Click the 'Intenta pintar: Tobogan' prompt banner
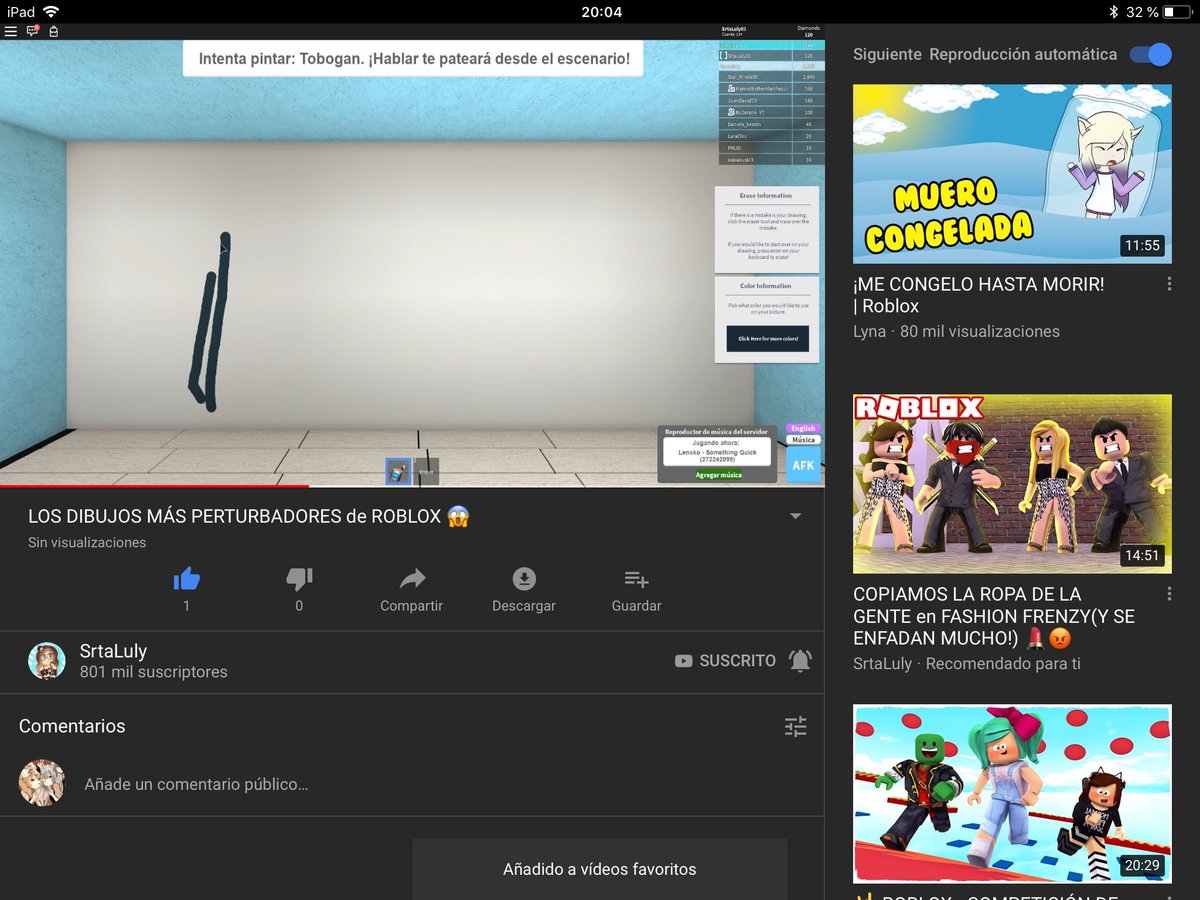 point(413,59)
